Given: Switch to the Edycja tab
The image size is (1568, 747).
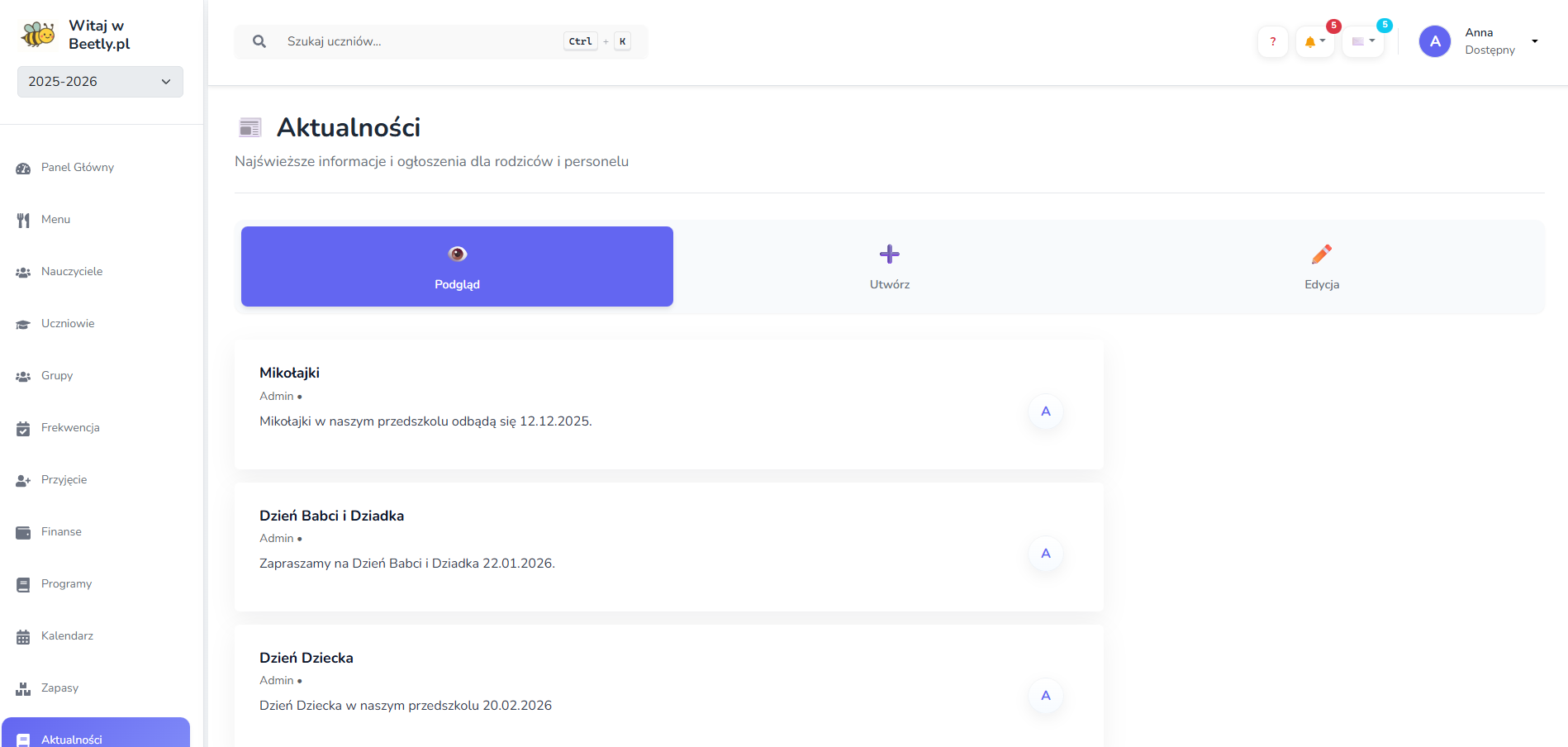Looking at the screenshot, I should coord(1322,266).
